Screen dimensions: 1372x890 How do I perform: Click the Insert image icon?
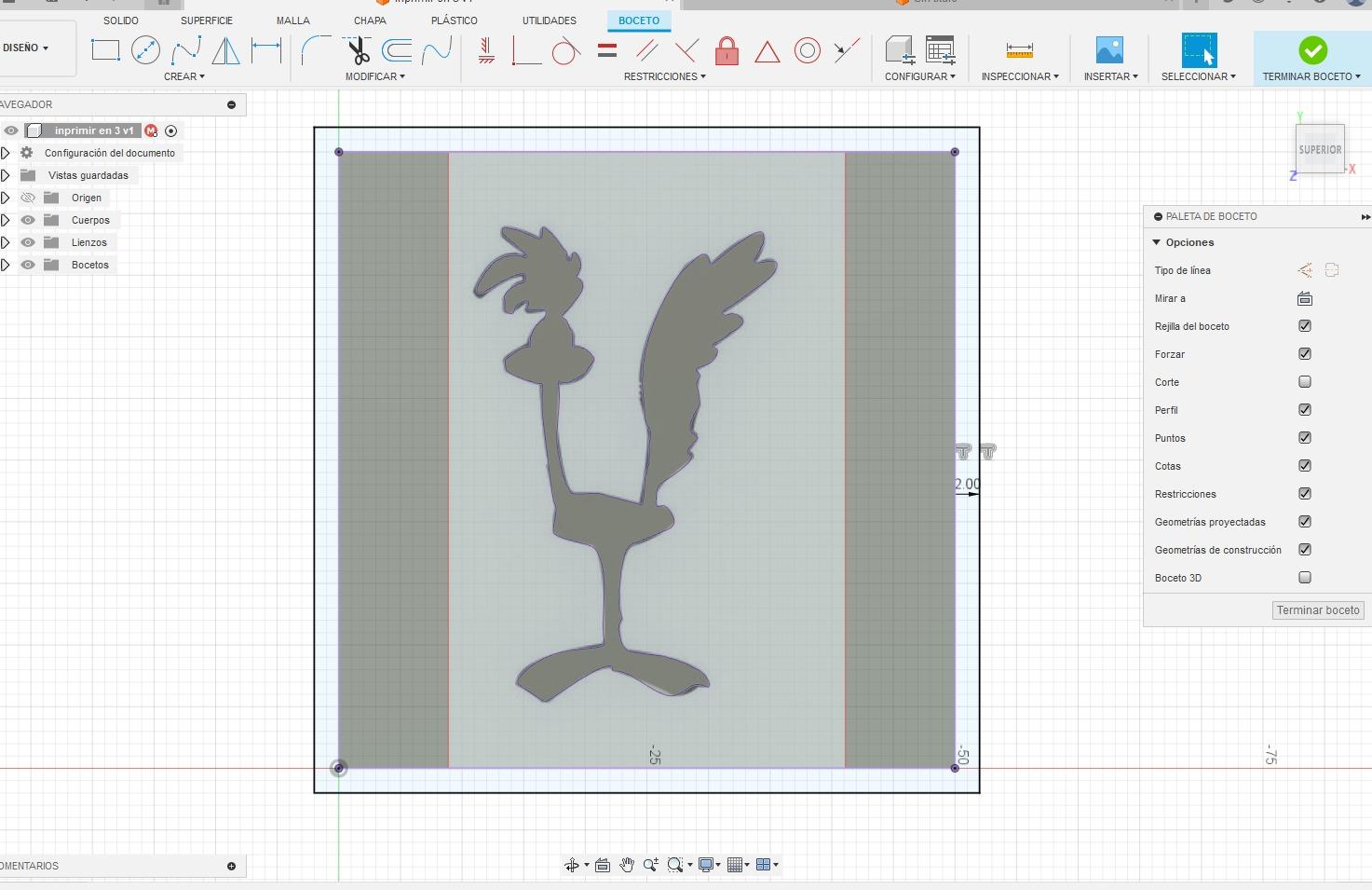click(x=1110, y=50)
